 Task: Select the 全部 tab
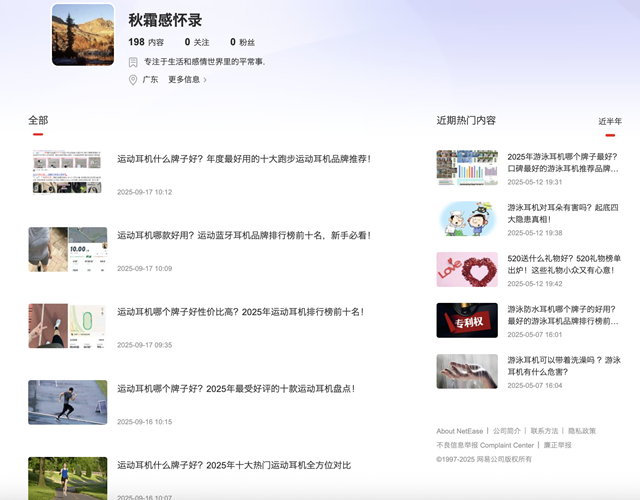click(x=38, y=121)
